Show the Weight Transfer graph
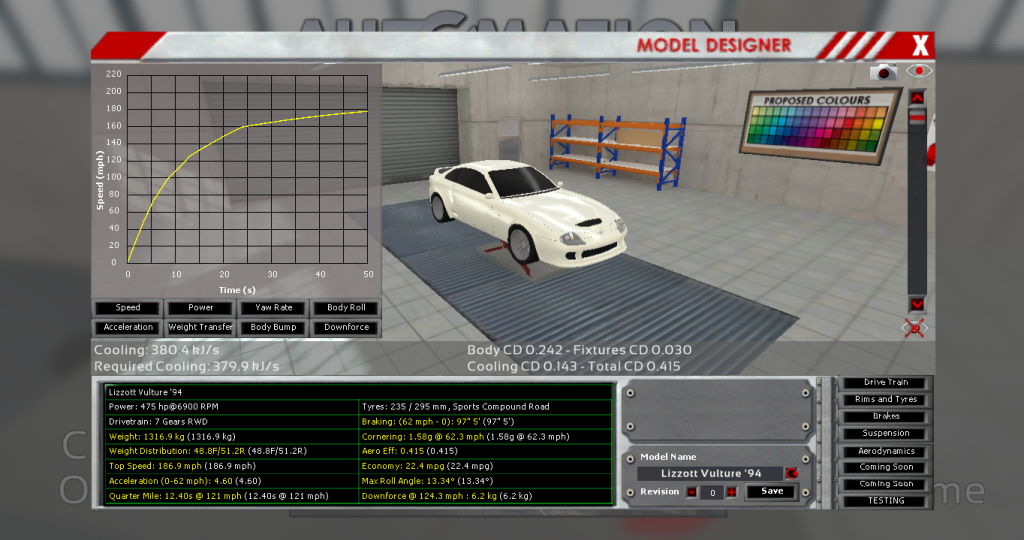Screen dimensions: 1024x540 point(200,327)
